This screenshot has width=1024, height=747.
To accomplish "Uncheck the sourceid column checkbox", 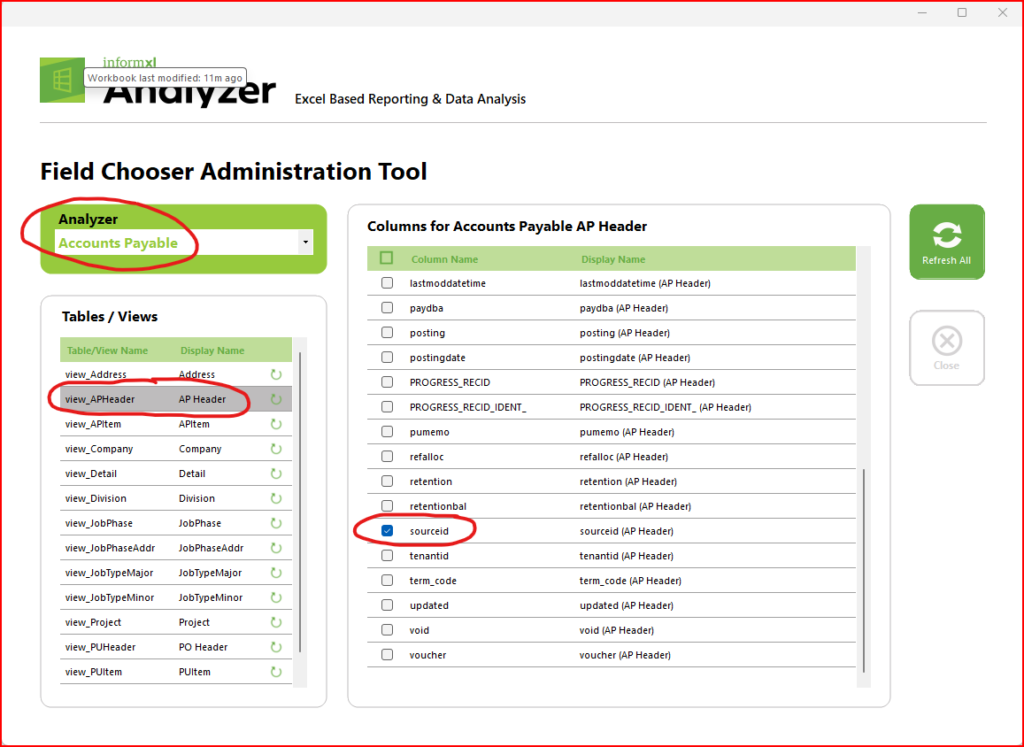I will pos(387,531).
